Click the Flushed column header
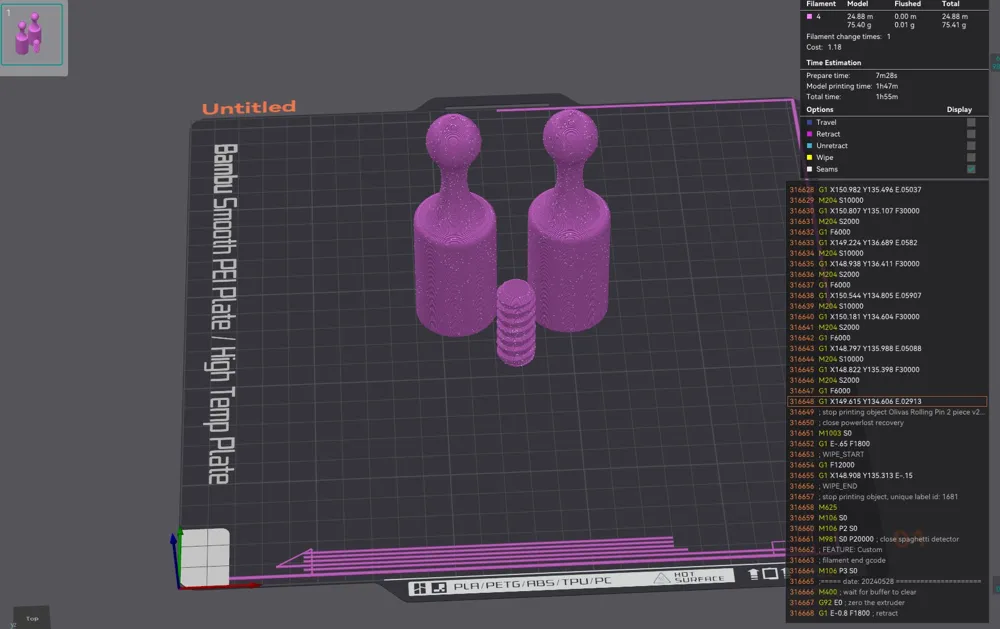Image resolution: width=1000 pixels, height=629 pixels. coord(907,4)
